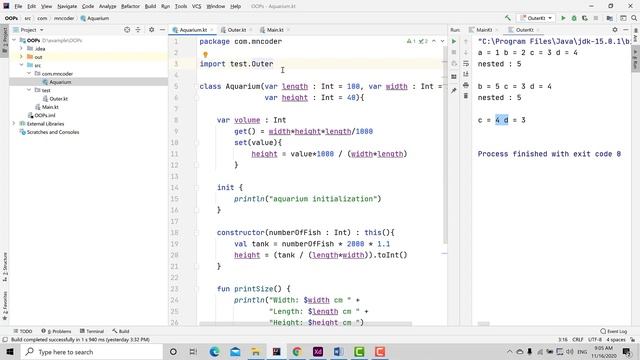Switch to the Outer.kt editor tab

[x=237, y=30]
